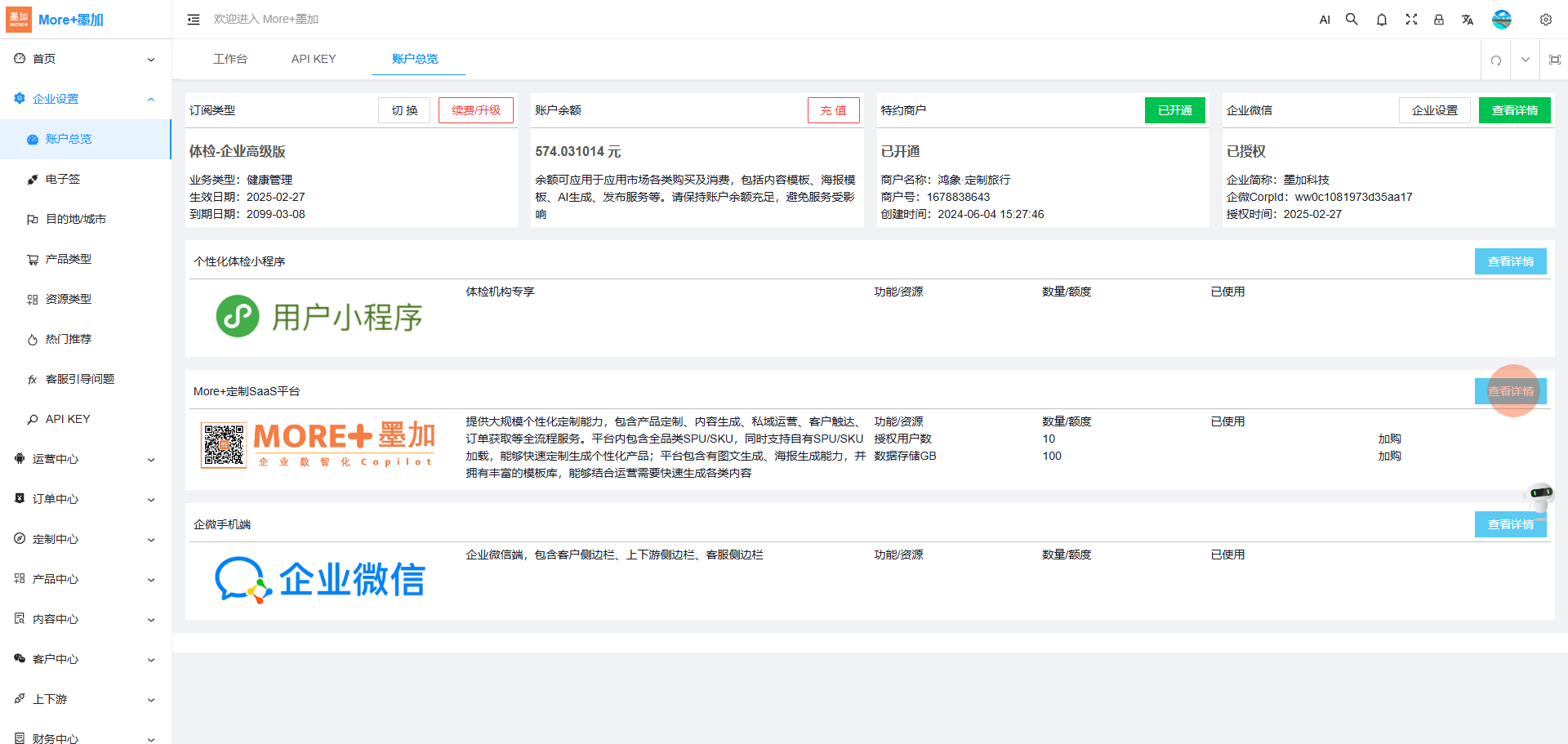Open the notifications bell icon

[1381, 20]
